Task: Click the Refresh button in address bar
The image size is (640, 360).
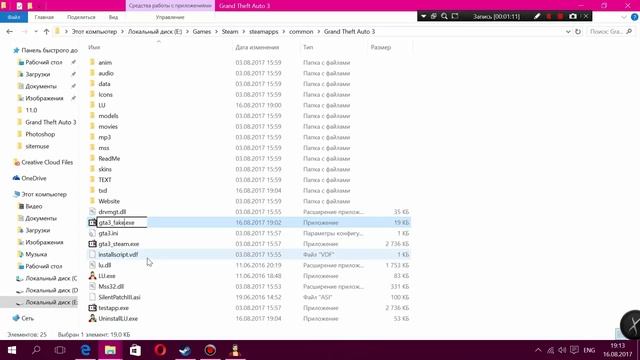Action: [578, 31]
